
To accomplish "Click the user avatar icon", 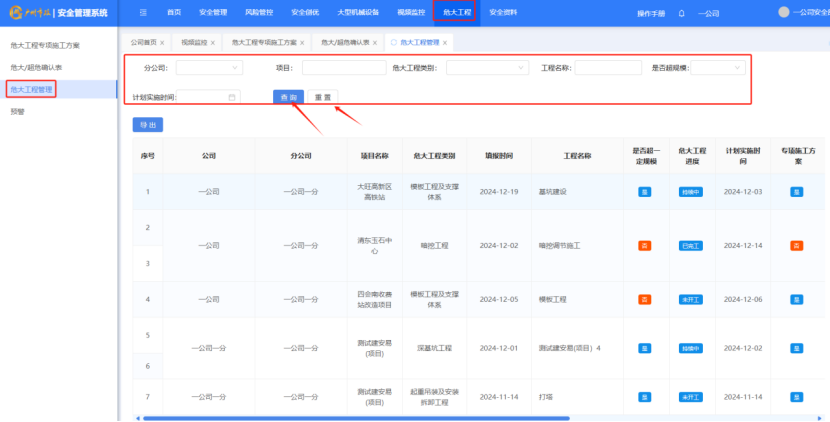I will (783, 12).
